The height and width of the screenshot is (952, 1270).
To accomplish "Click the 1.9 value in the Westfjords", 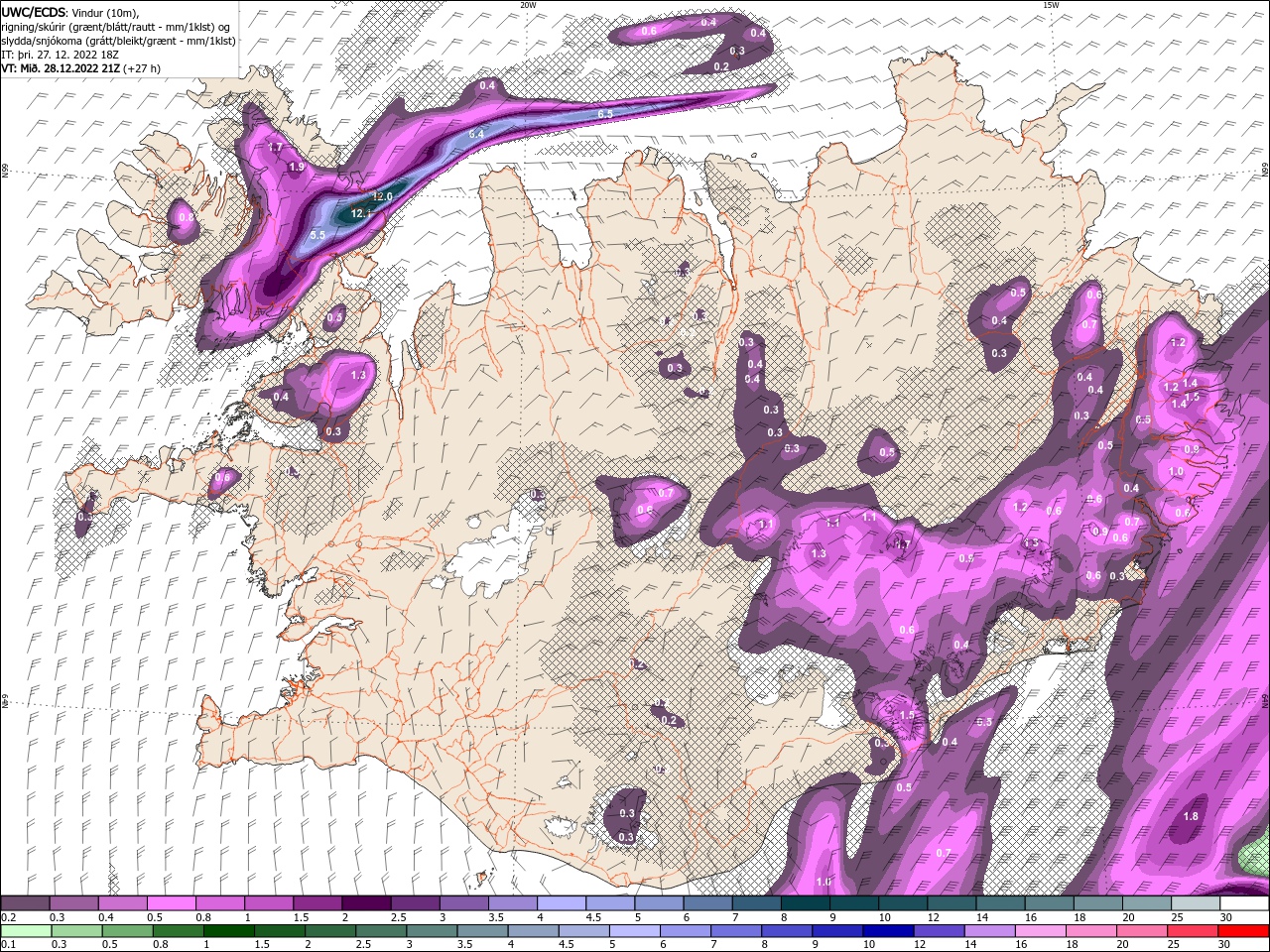I will coord(296,167).
